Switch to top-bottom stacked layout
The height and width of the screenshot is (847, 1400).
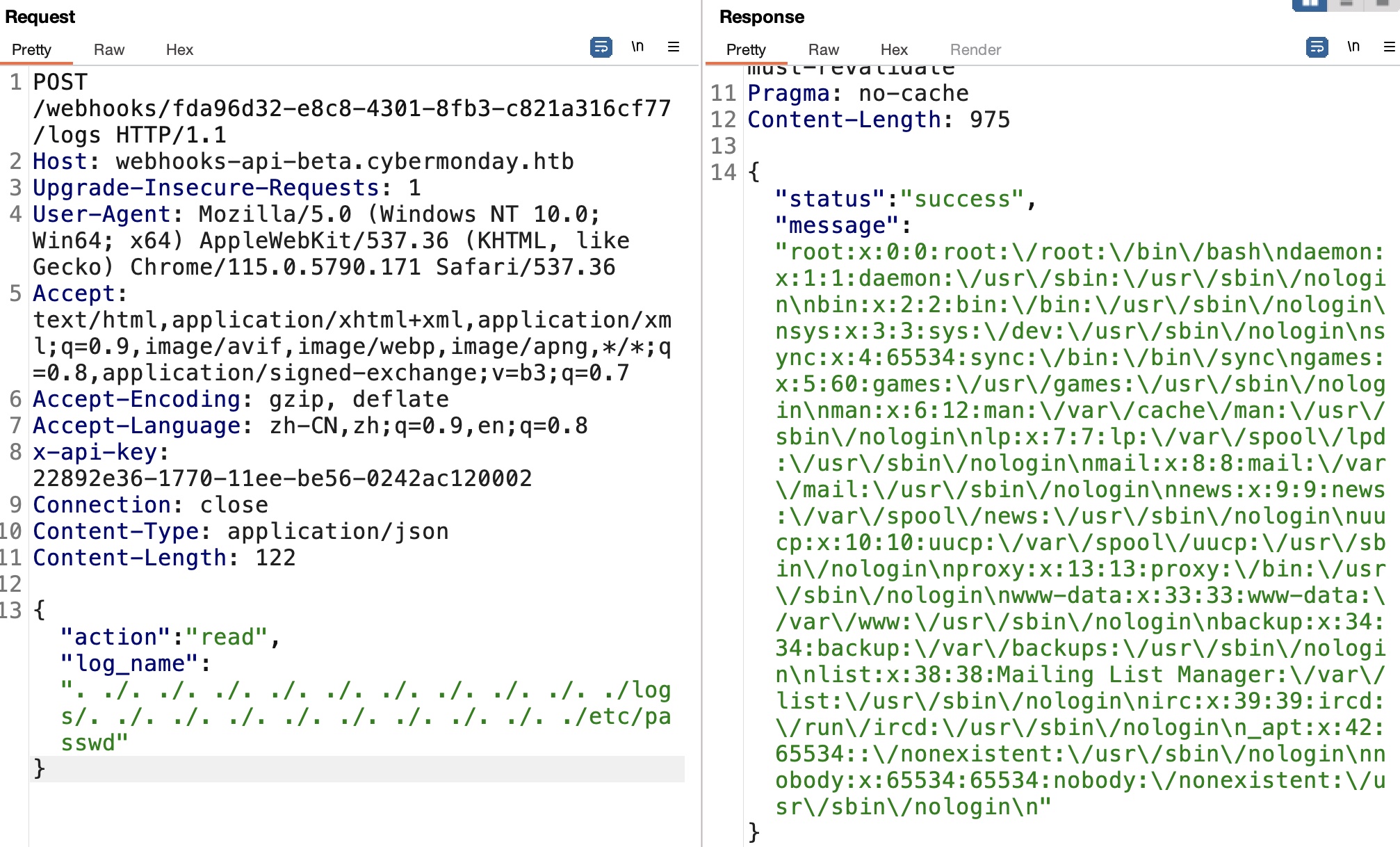coord(1346,4)
